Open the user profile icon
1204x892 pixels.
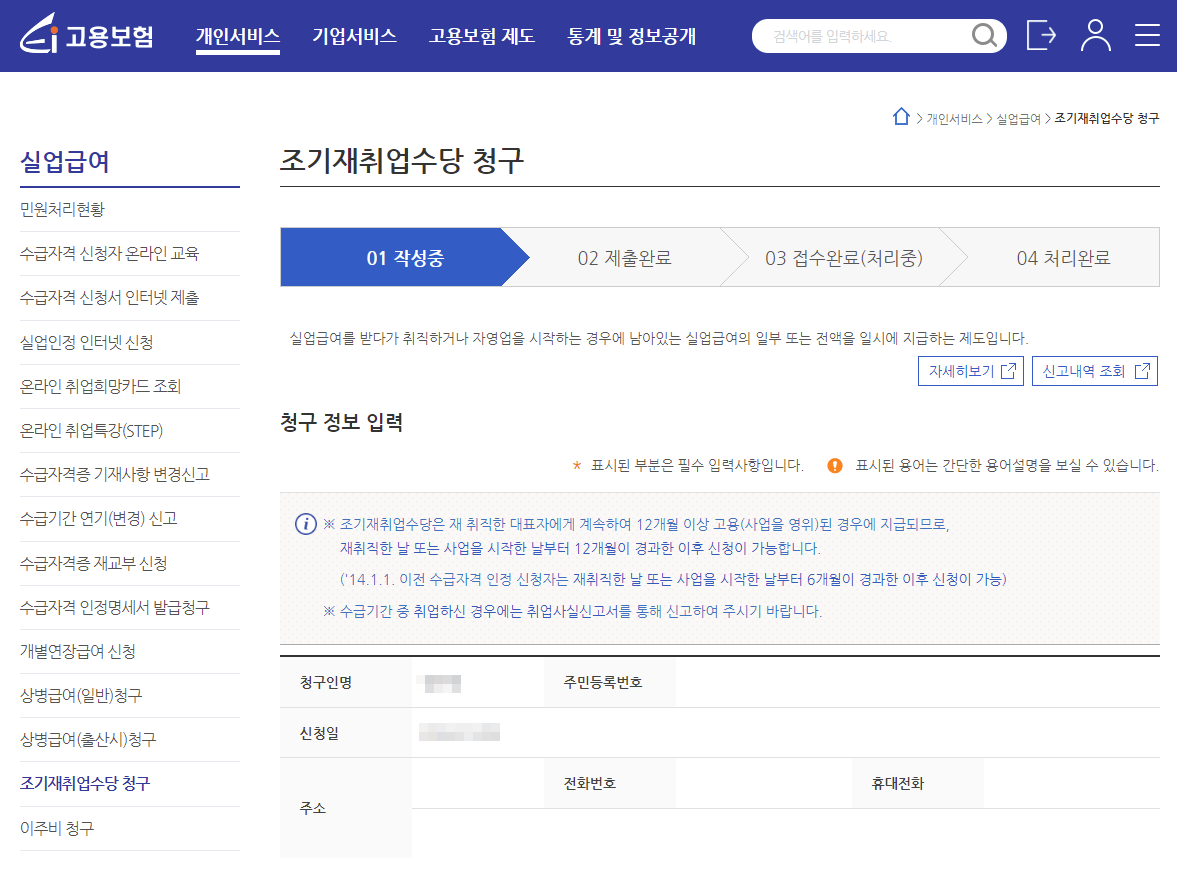[1096, 35]
